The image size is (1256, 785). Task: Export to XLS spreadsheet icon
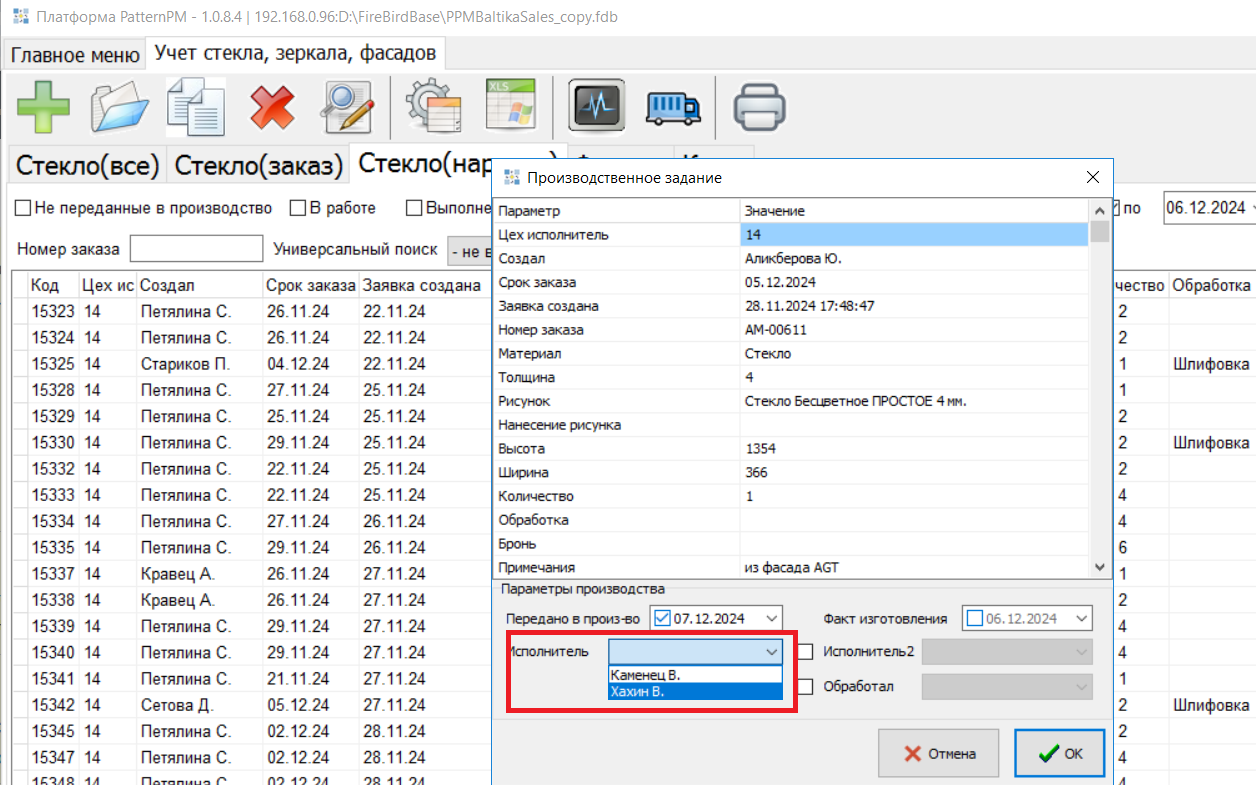click(x=511, y=106)
